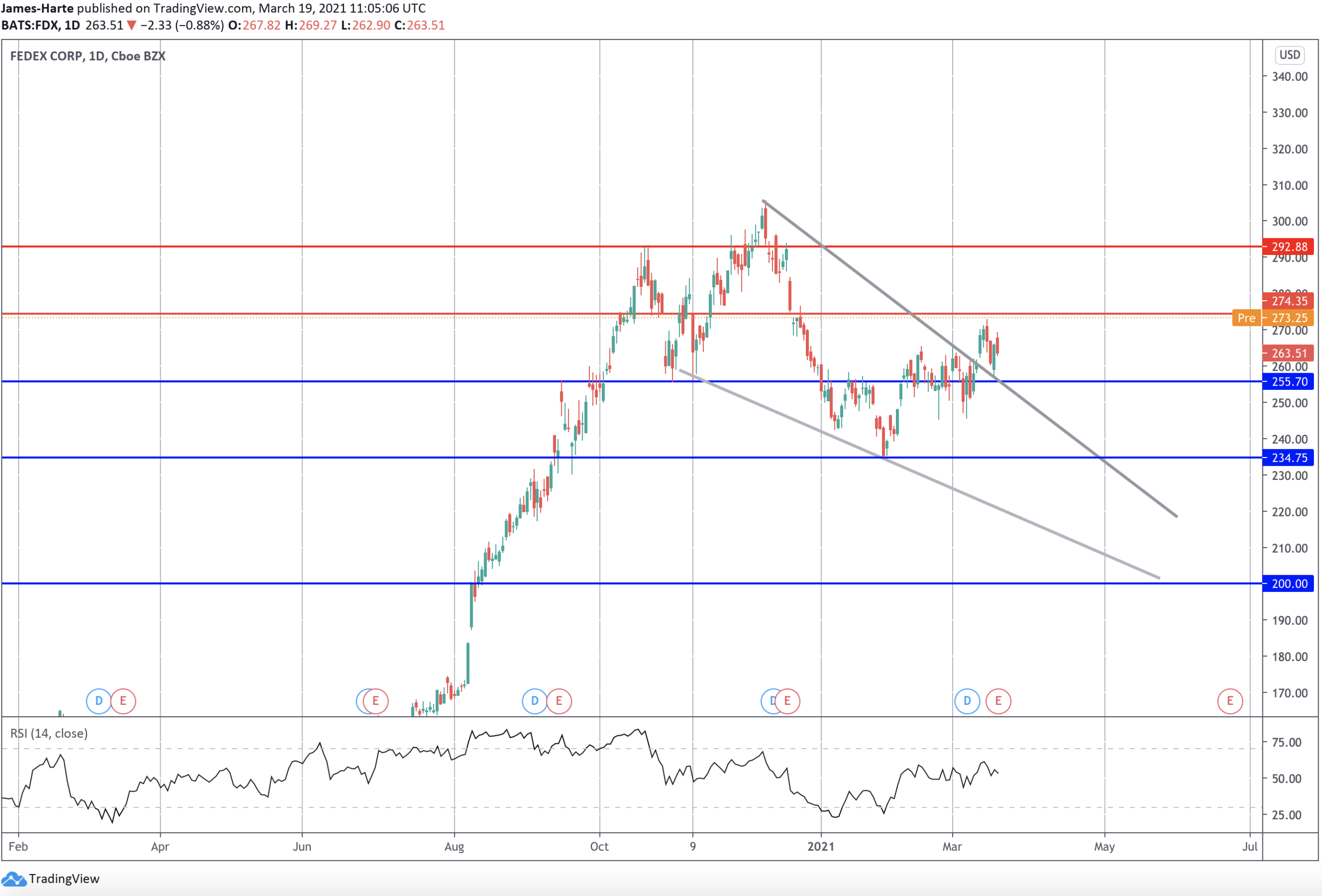Open the USD currency selector
1322x896 pixels.
[1289, 55]
